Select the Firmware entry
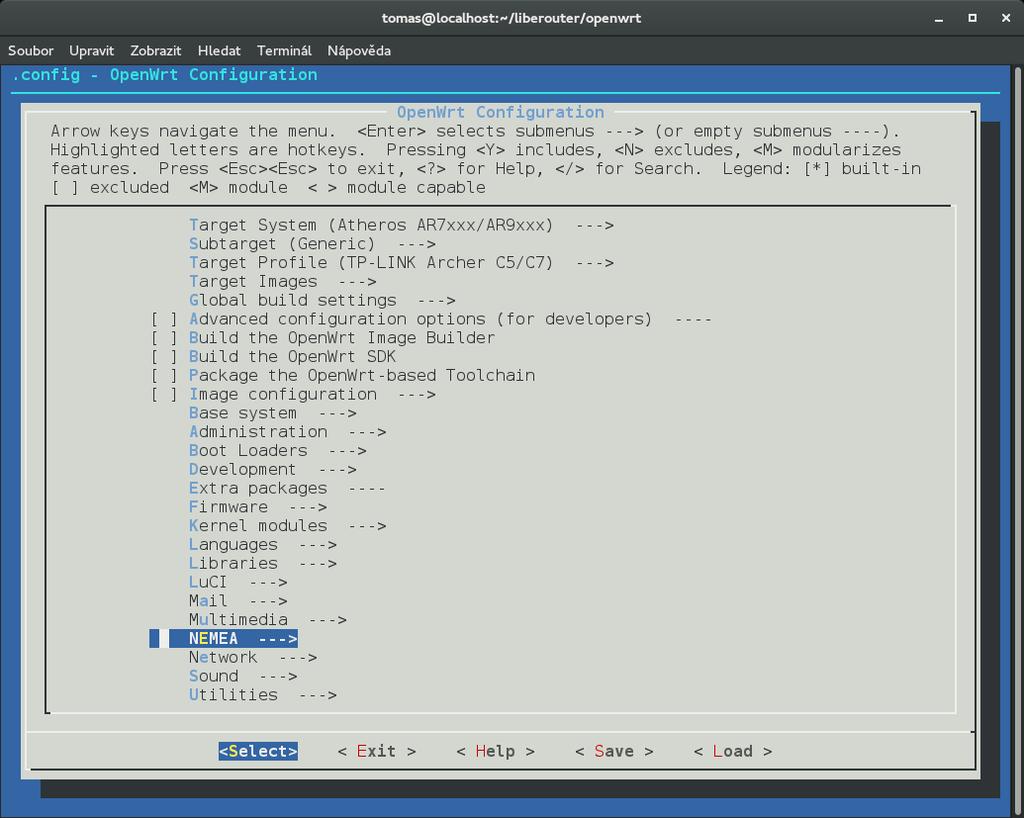The width and height of the screenshot is (1024, 818). 258,507
